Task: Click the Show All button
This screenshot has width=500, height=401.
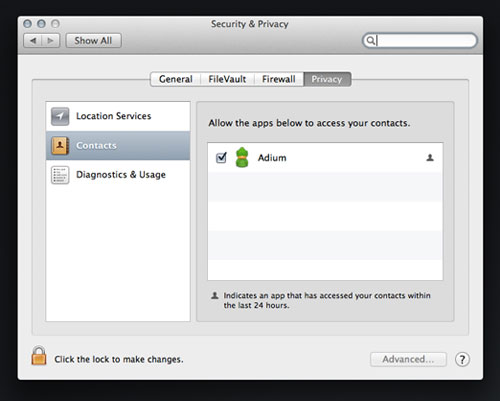Action: (x=93, y=41)
